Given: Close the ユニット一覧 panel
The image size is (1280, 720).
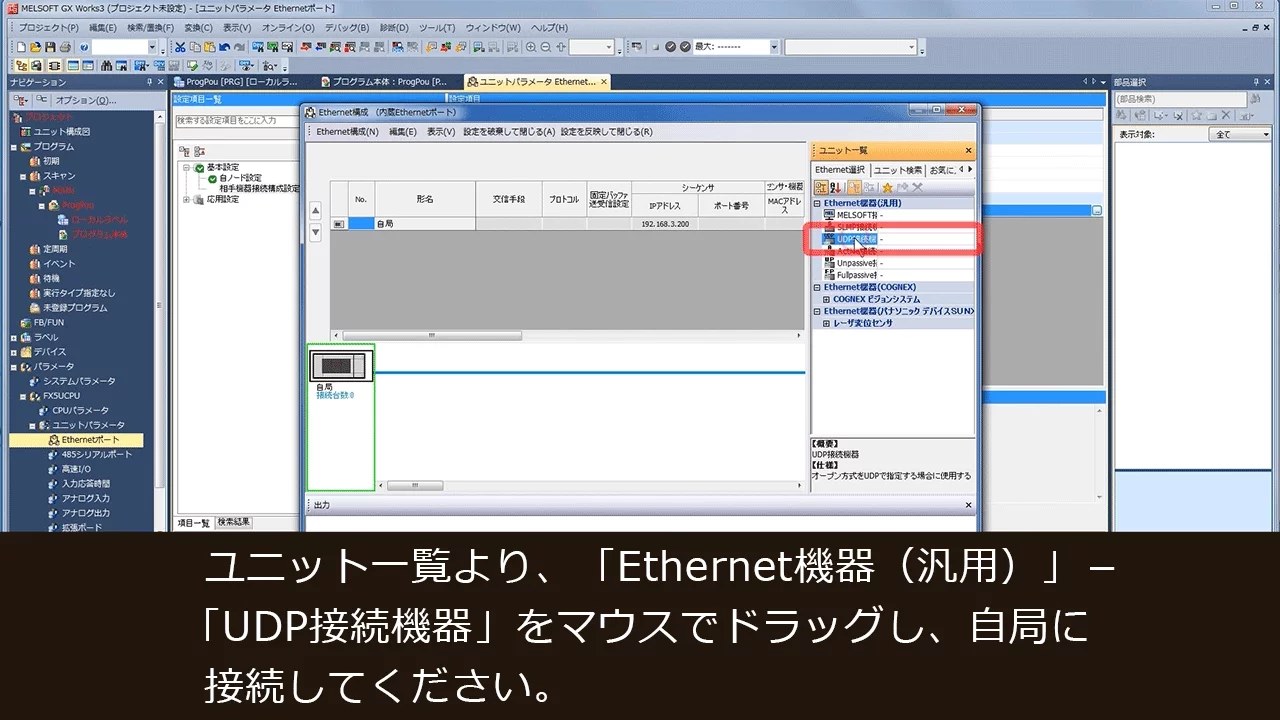Looking at the screenshot, I should (x=968, y=150).
